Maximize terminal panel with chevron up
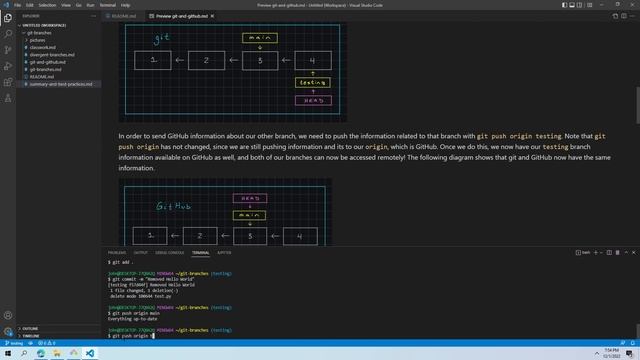This screenshot has height=360, width=640. pyautogui.click(x=626, y=253)
